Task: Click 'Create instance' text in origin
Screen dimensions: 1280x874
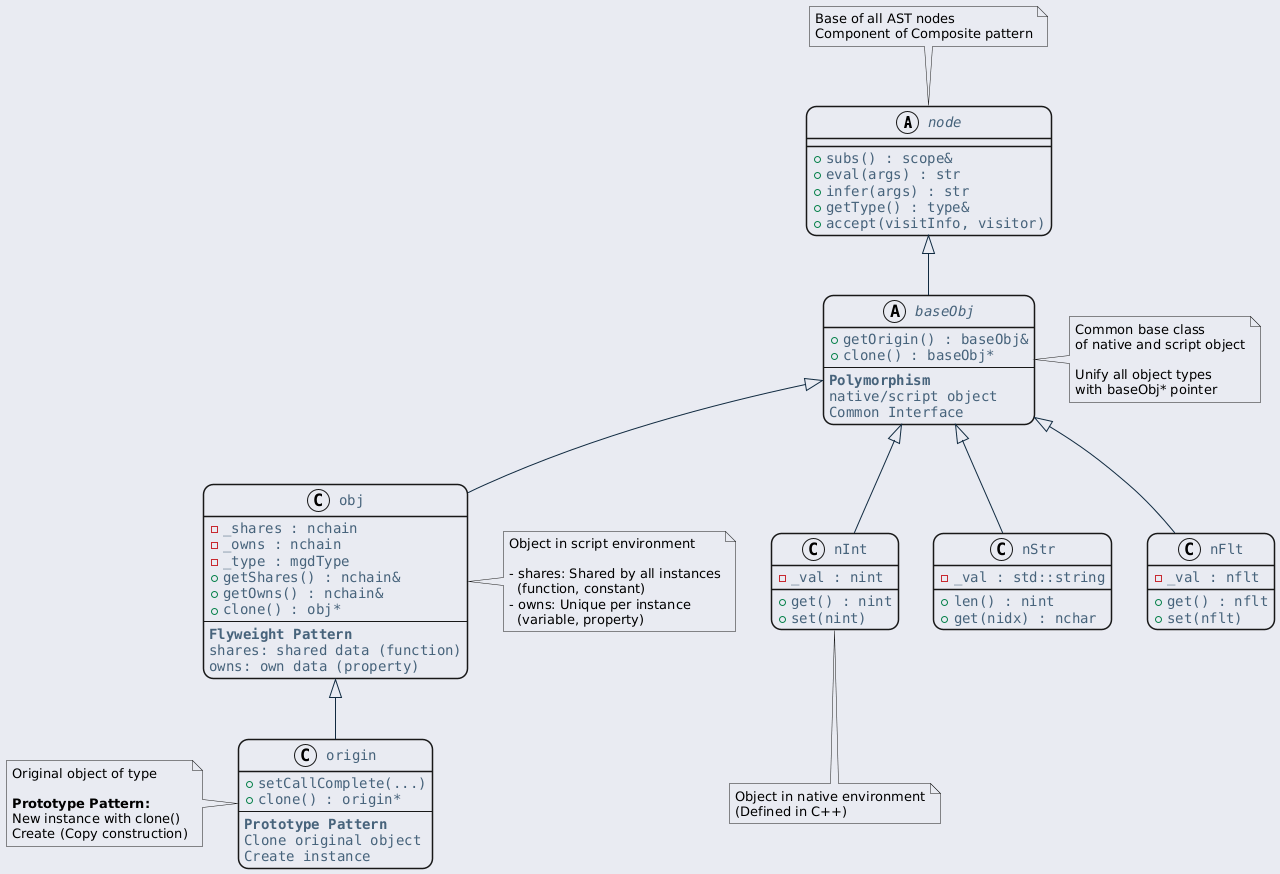Action: [x=307, y=857]
